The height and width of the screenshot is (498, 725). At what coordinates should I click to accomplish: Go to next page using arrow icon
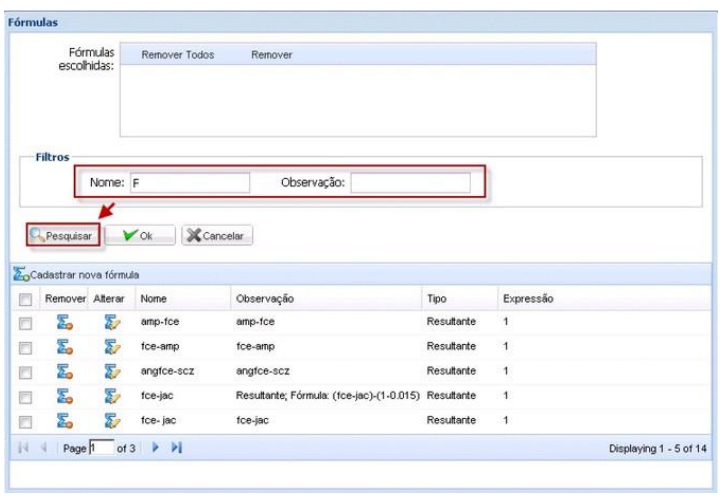point(154,449)
